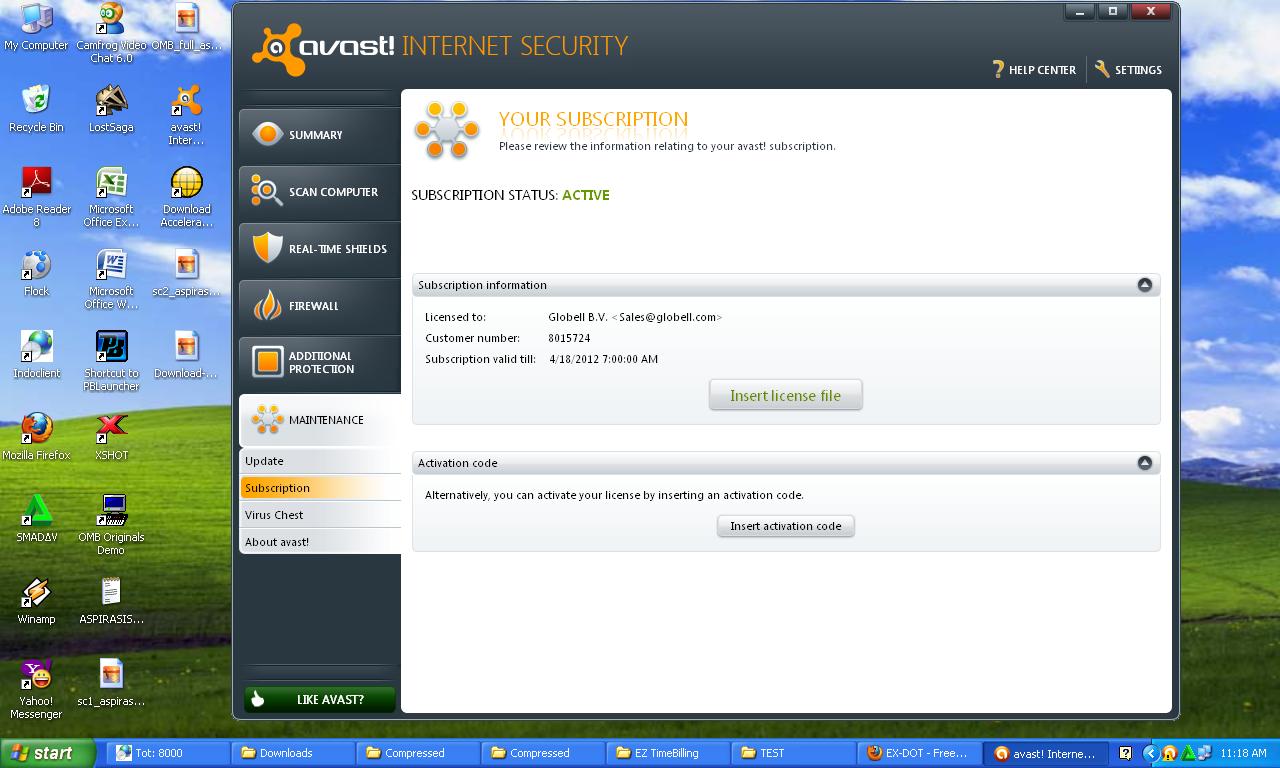Collapse the Subscription information panel

[1145, 285]
